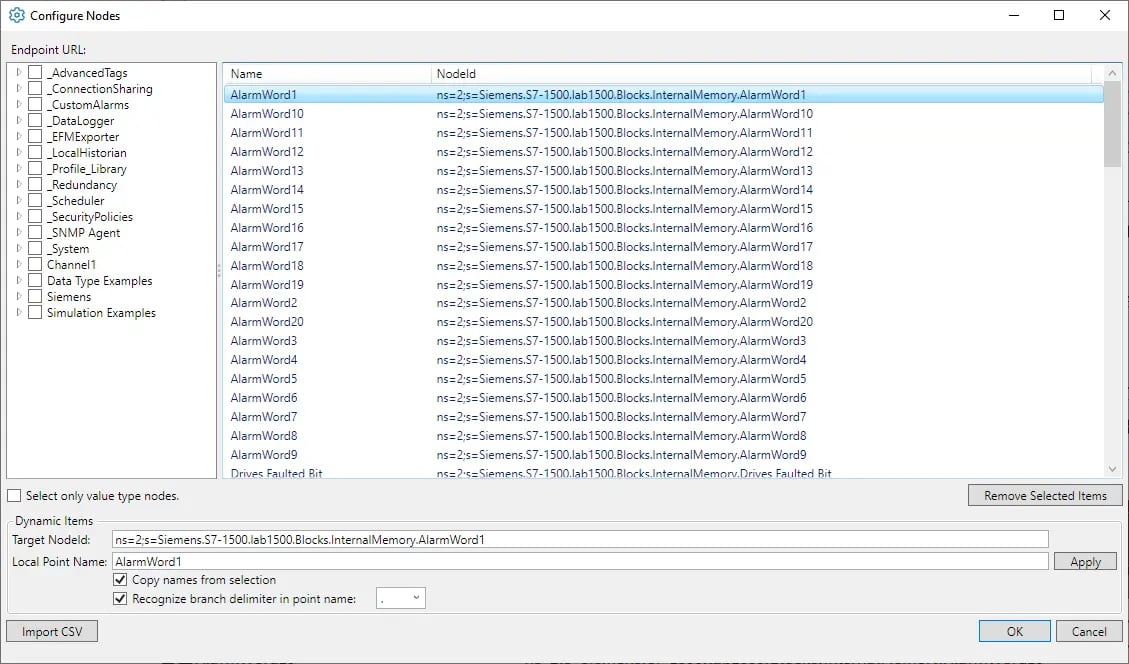
Task: Expand the _SNMP Agent tree node
Action: click(20, 232)
